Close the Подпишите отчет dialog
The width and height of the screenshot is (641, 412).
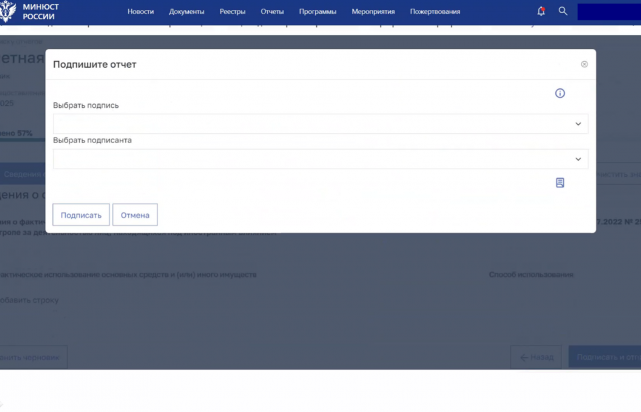point(584,64)
